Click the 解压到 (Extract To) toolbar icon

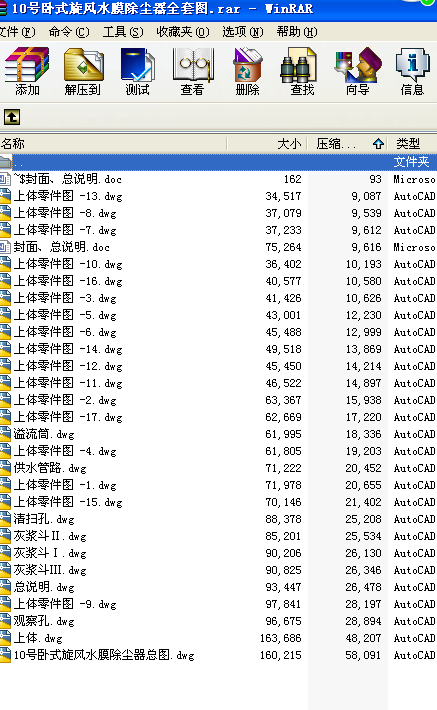pyautogui.click(x=83, y=72)
